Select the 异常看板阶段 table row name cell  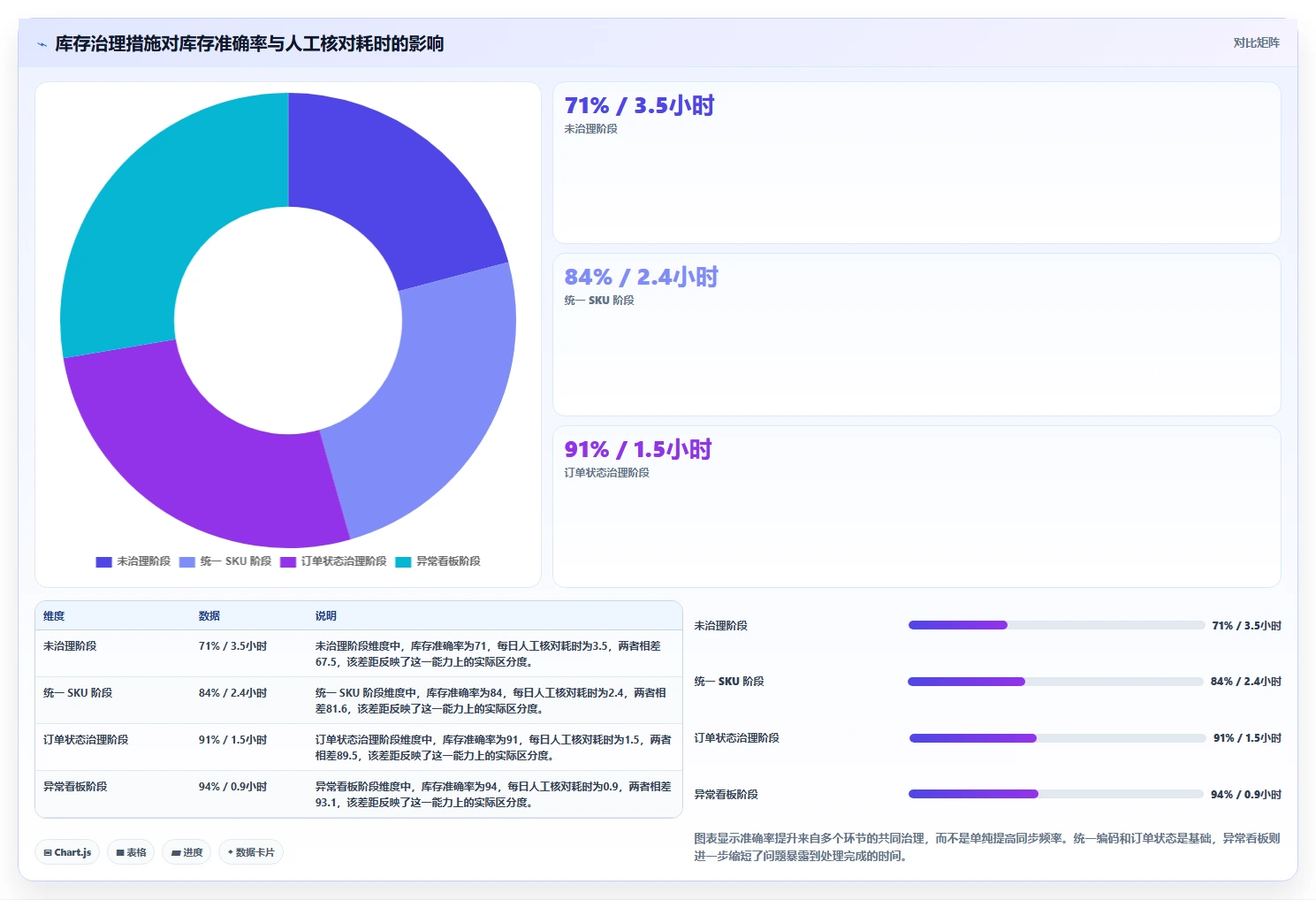[75, 787]
